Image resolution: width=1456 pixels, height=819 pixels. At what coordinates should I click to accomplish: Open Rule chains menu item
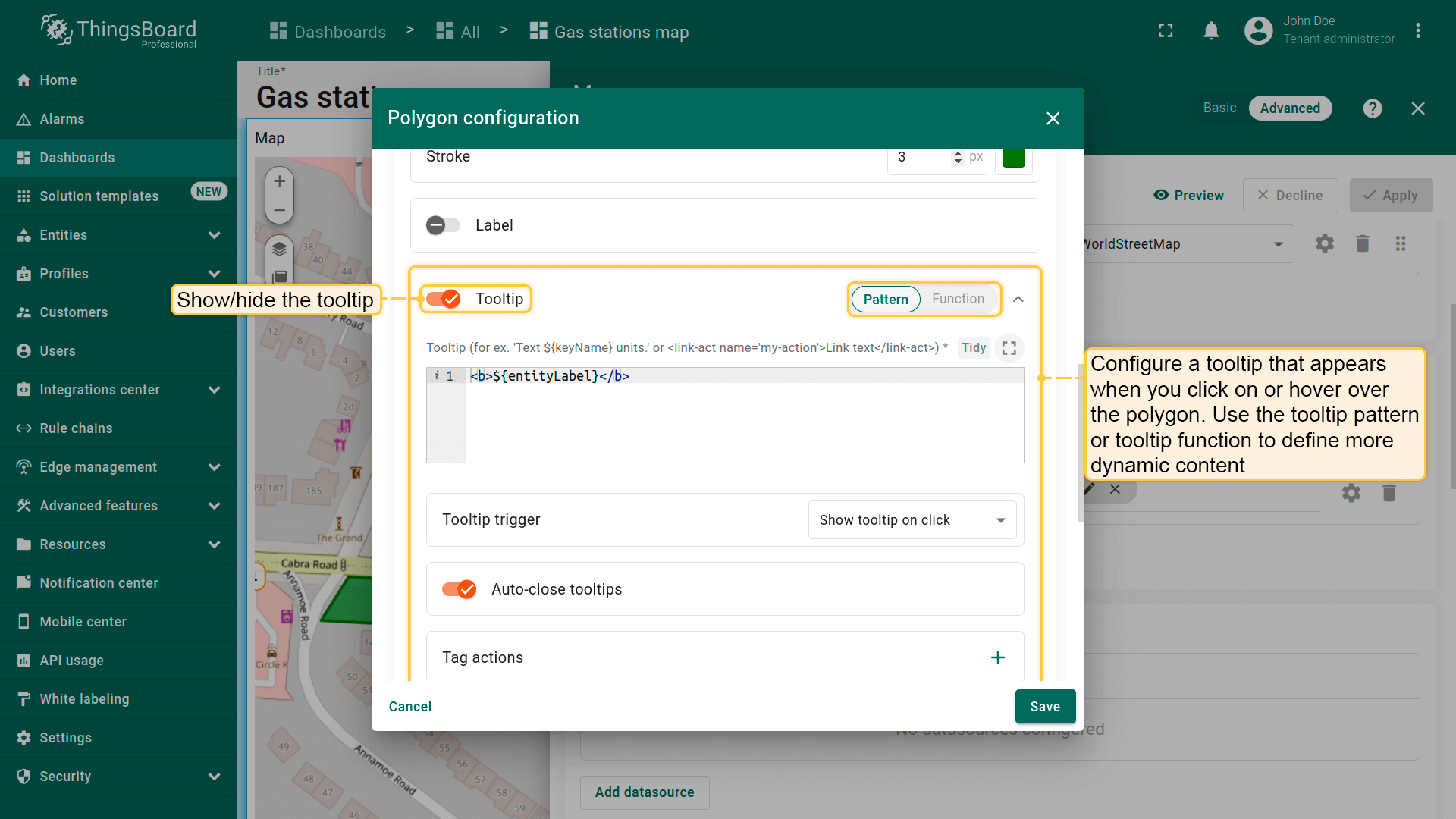pyautogui.click(x=76, y=428)
